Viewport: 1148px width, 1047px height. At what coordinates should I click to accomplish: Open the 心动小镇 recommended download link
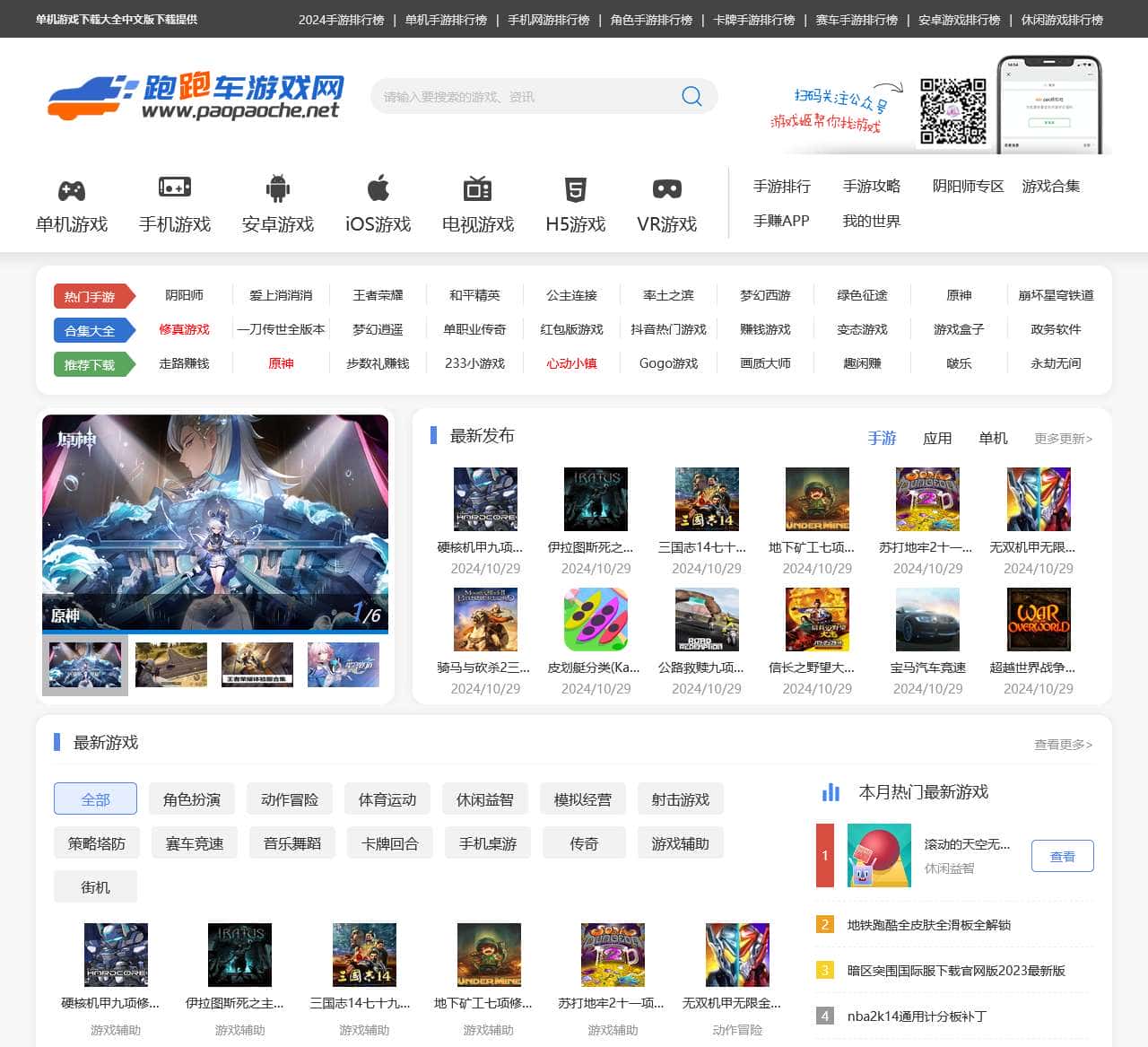tap(571, 363)
